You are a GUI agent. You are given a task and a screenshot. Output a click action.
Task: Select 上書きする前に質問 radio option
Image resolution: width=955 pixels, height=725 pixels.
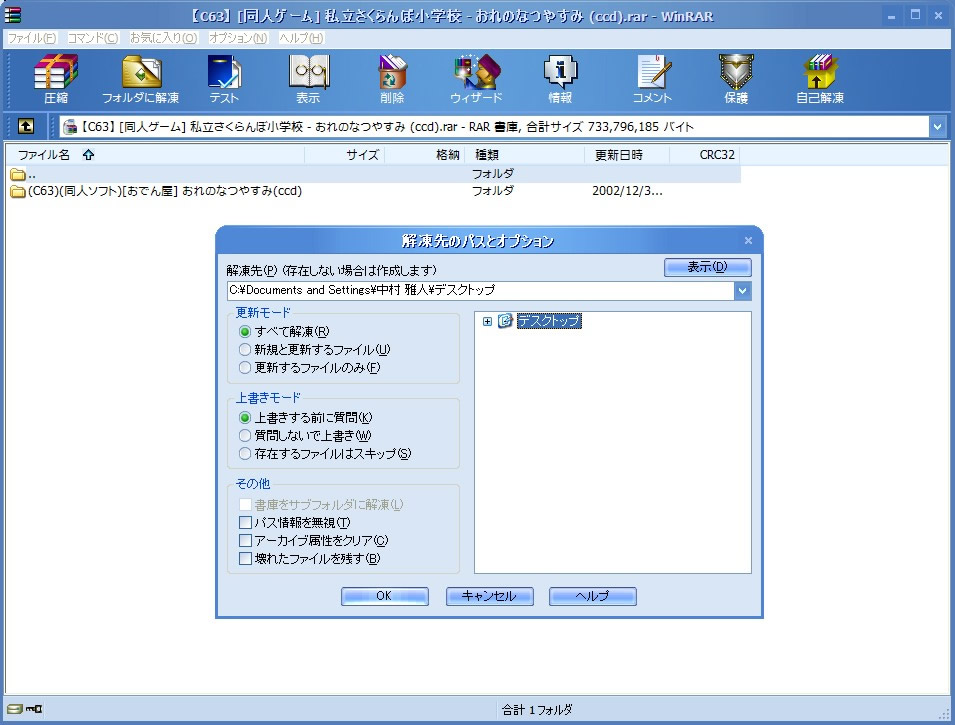pyautogui.click(x=245, y=418)
